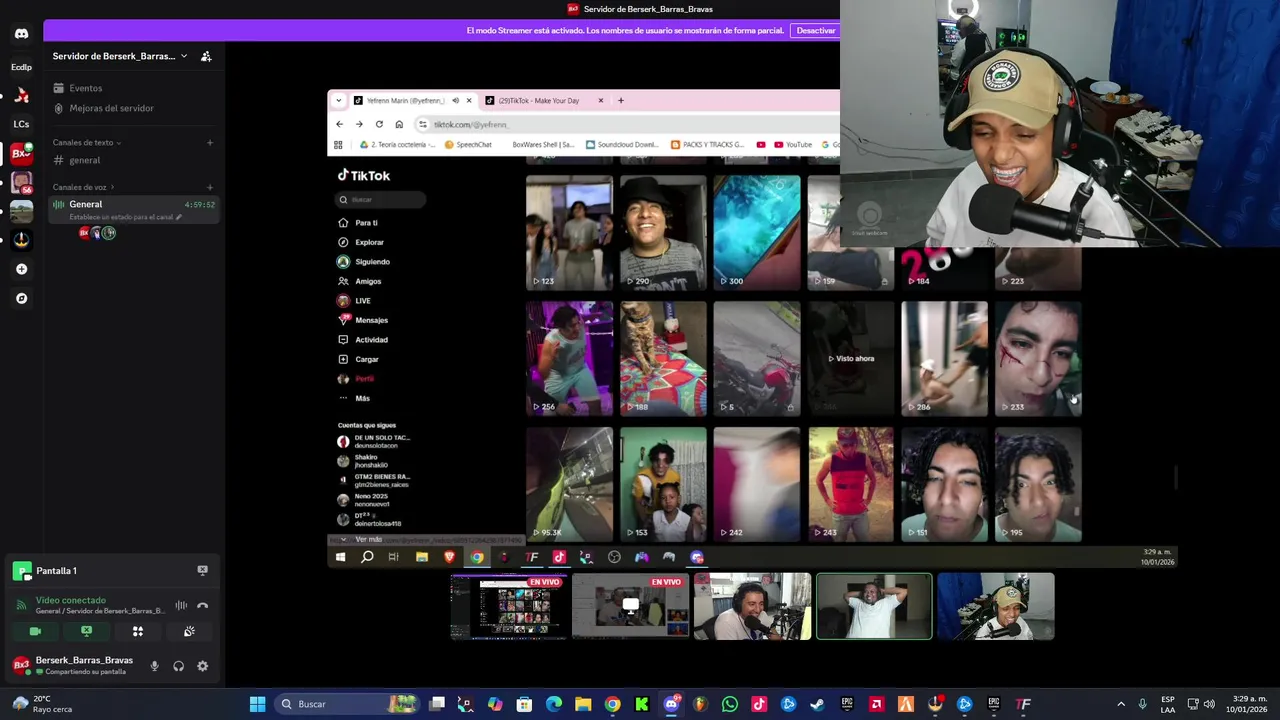1280x720 pixels.
Task: Click Desactivar on the Streamer mode banner
Action: click(815, 31)
